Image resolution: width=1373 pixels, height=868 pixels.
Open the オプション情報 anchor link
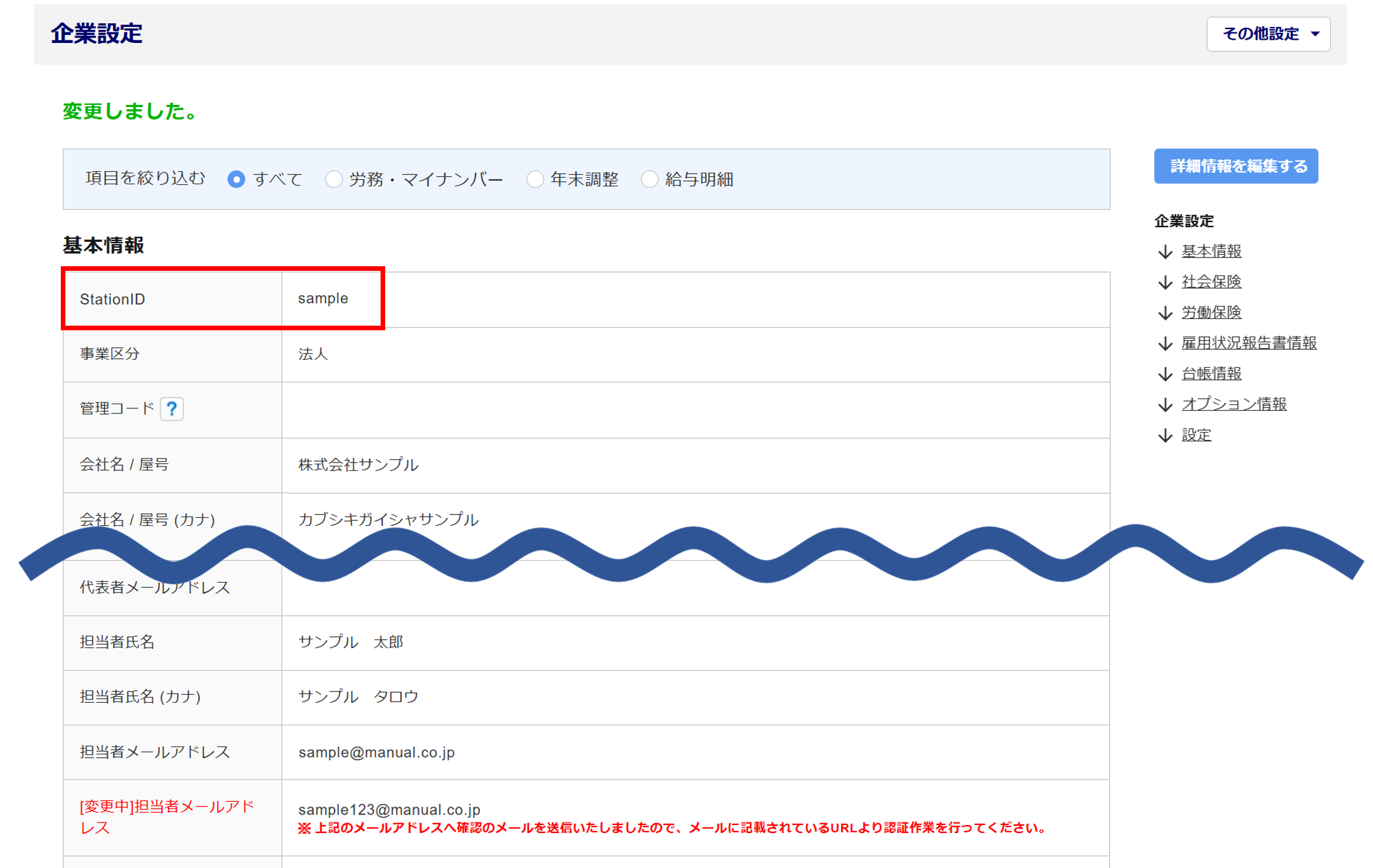point(1234,404)
